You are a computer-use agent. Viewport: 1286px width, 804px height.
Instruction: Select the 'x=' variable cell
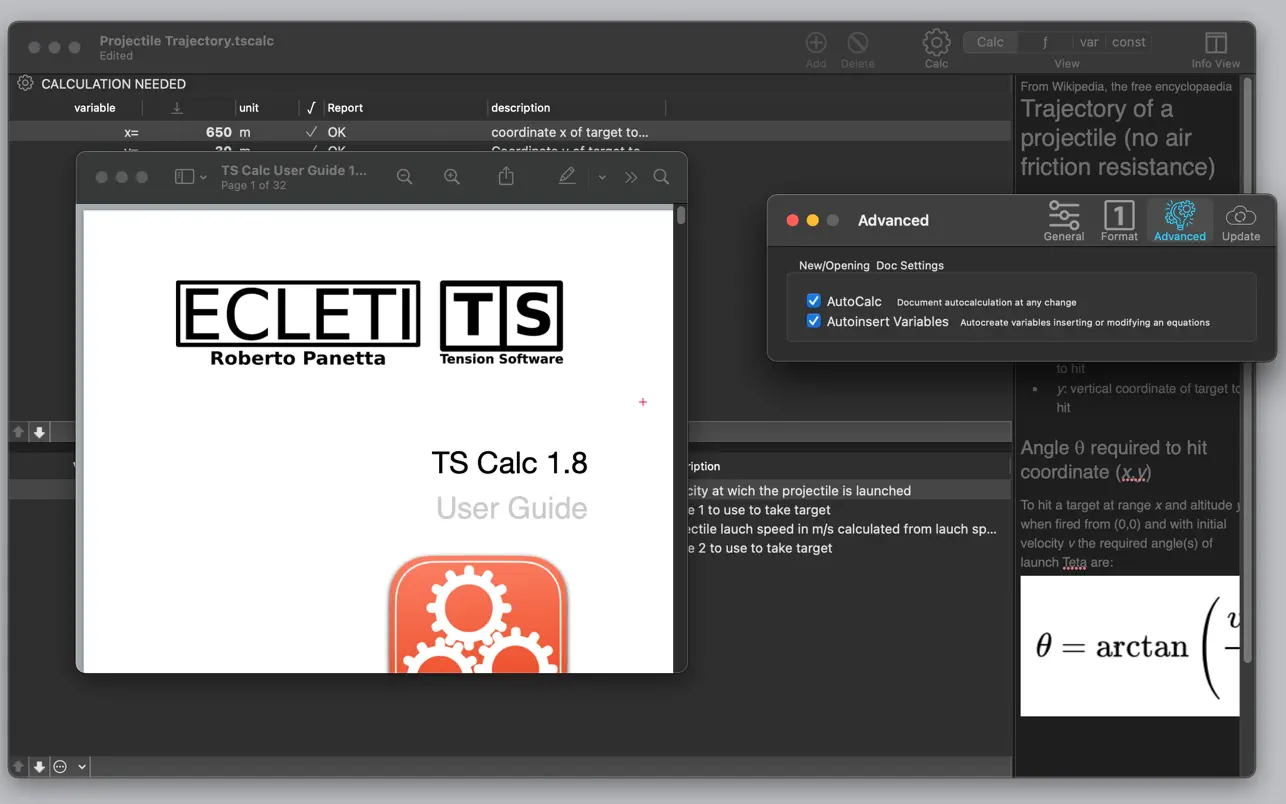(x=131, y=132)
